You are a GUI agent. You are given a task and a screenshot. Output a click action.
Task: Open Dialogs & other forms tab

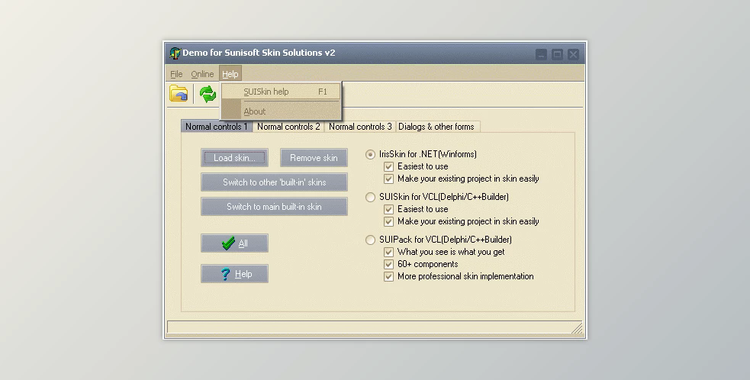pos(437,127)
